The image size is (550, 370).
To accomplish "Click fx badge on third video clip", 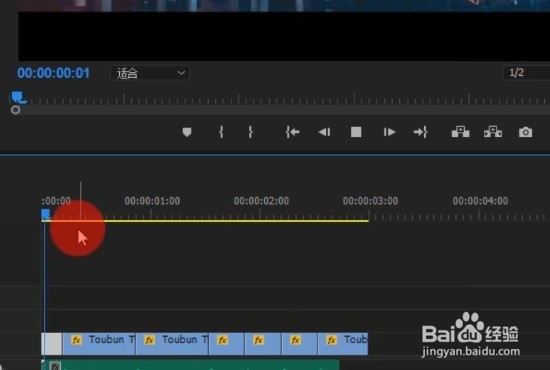I will click(222, 340).
